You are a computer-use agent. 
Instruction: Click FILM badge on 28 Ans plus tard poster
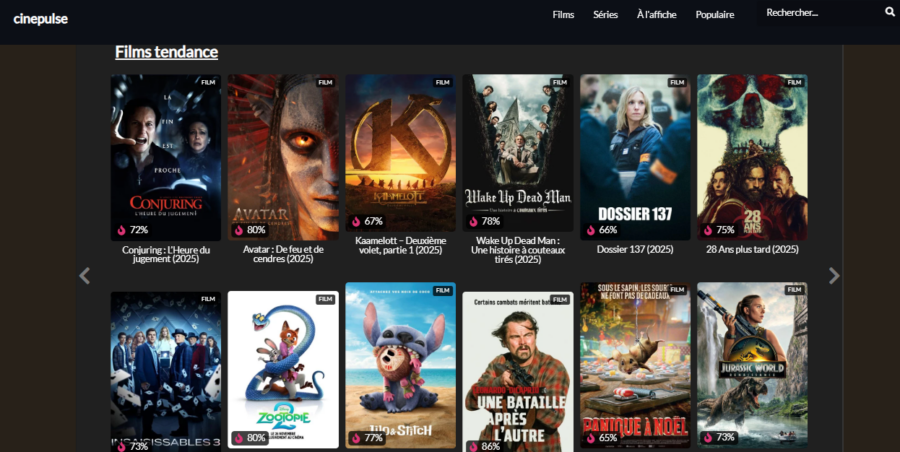pyautogui.click(x=794, y=82)
